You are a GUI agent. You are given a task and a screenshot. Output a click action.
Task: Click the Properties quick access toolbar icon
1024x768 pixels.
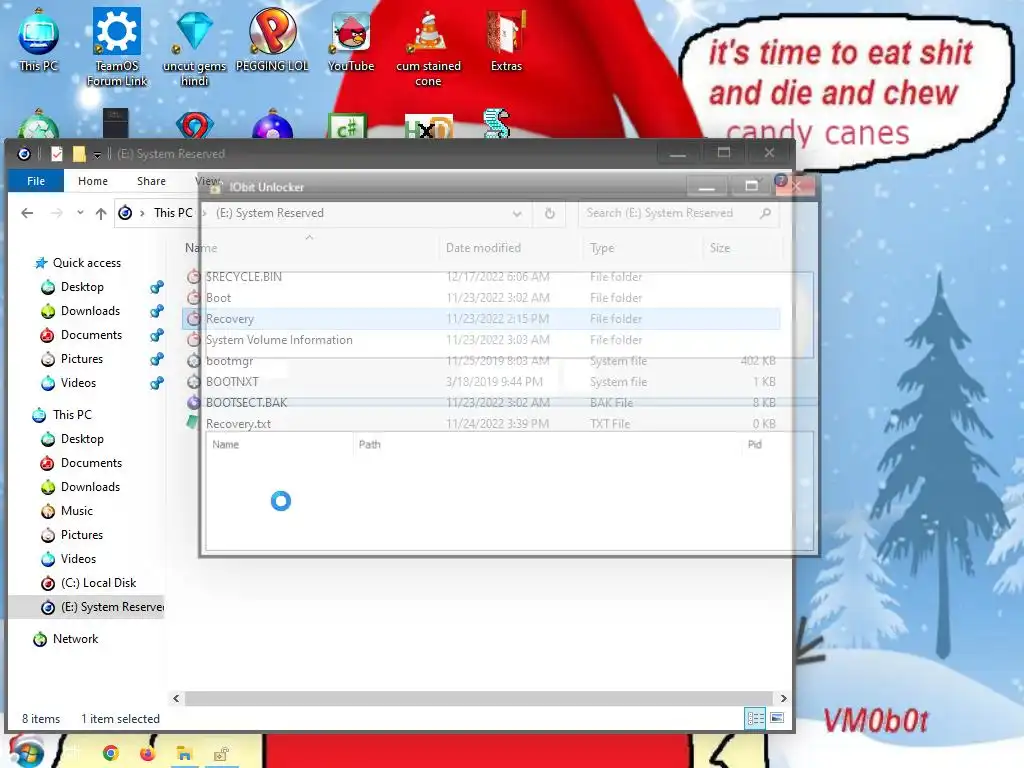tap(57, 153)
